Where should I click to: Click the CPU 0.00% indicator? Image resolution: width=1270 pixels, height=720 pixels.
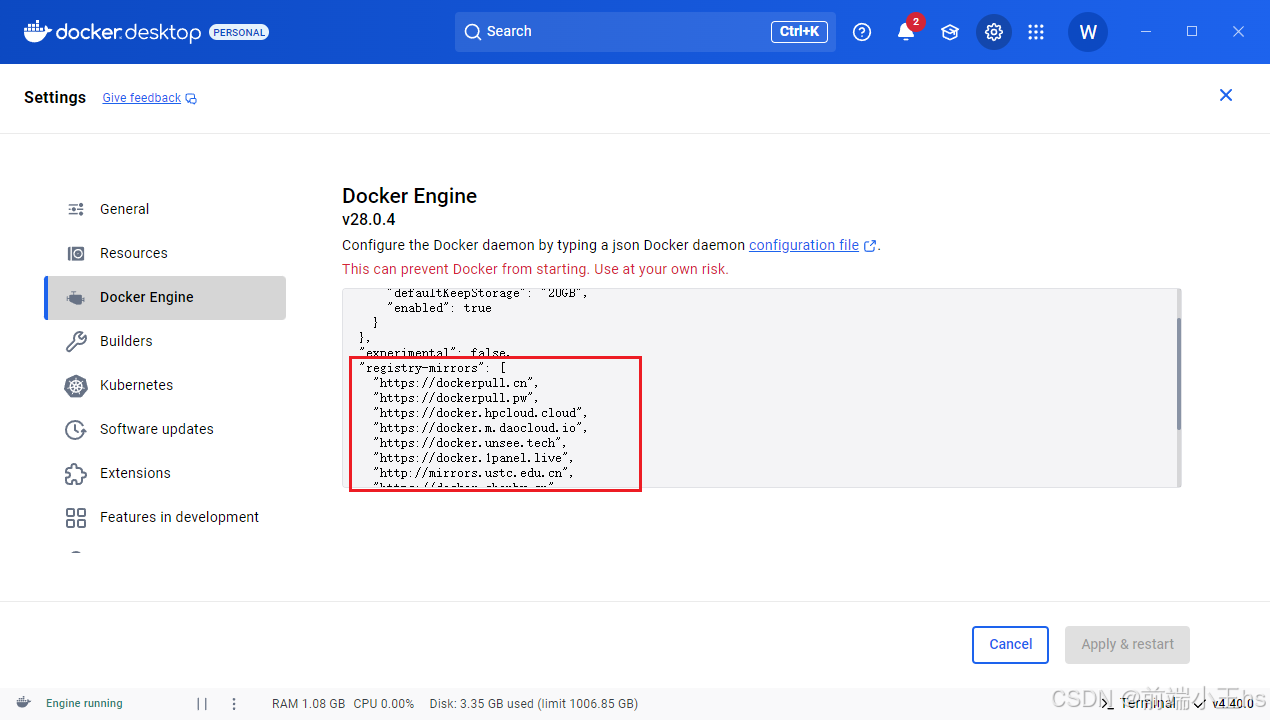tap(384, 703)
